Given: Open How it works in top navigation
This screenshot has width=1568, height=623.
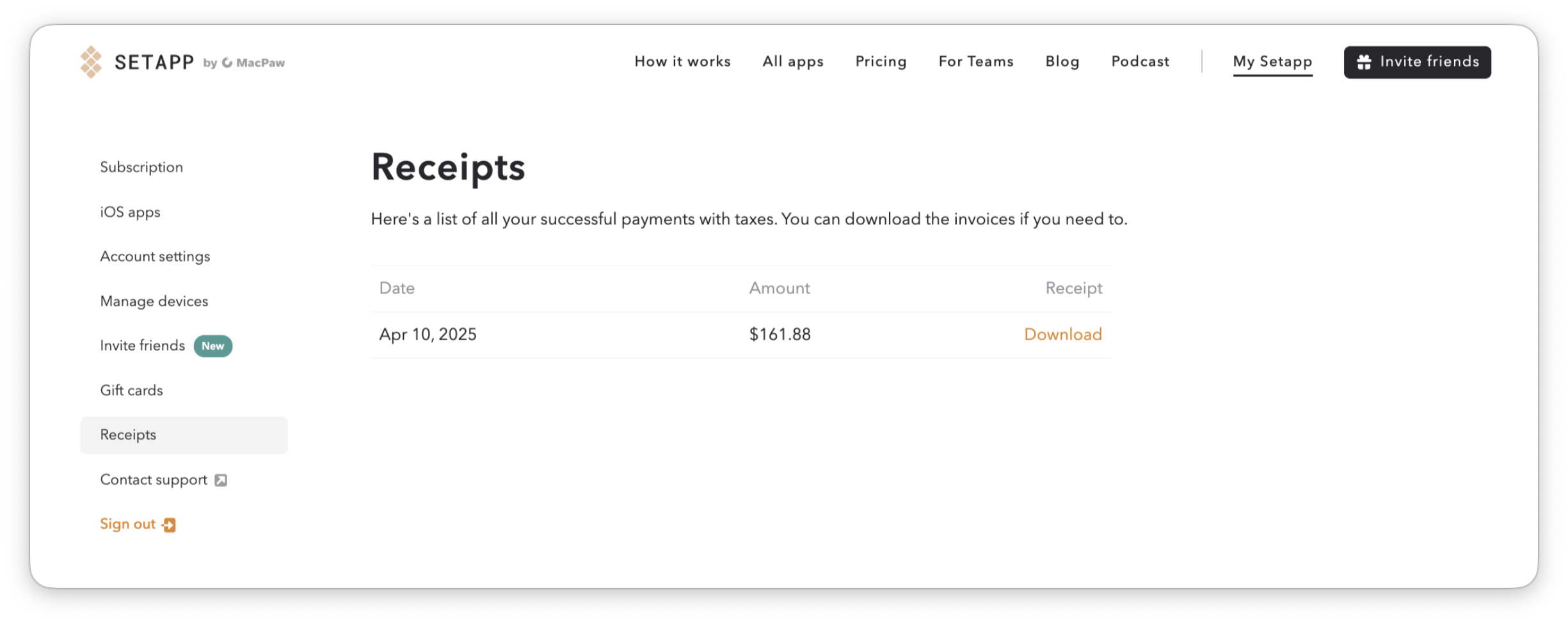Looking at the screenshot, I should coord(682,61).
